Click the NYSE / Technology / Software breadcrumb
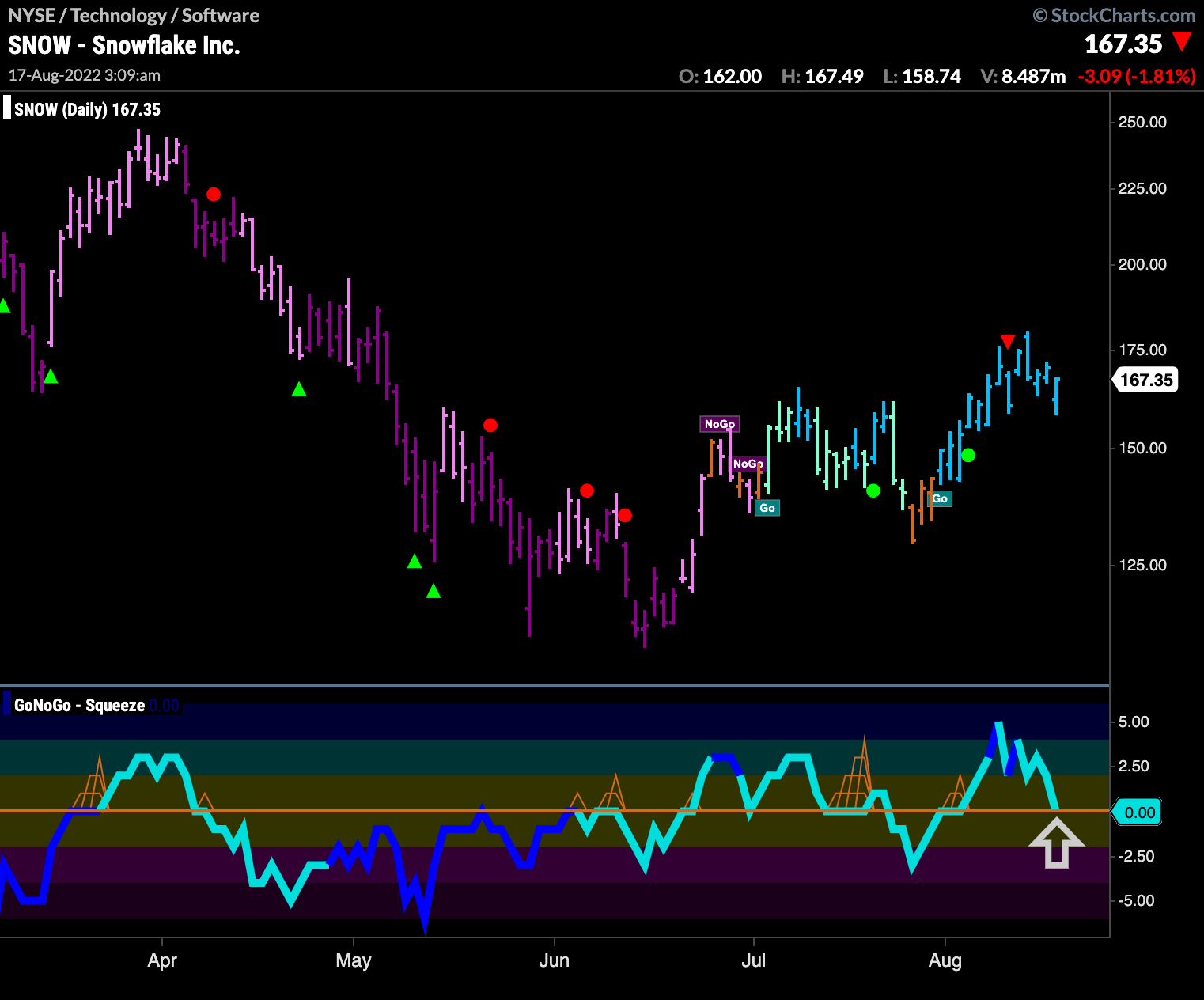Image resolution: width=1204 pixels, height=1000 pixels. click(134, 15)
